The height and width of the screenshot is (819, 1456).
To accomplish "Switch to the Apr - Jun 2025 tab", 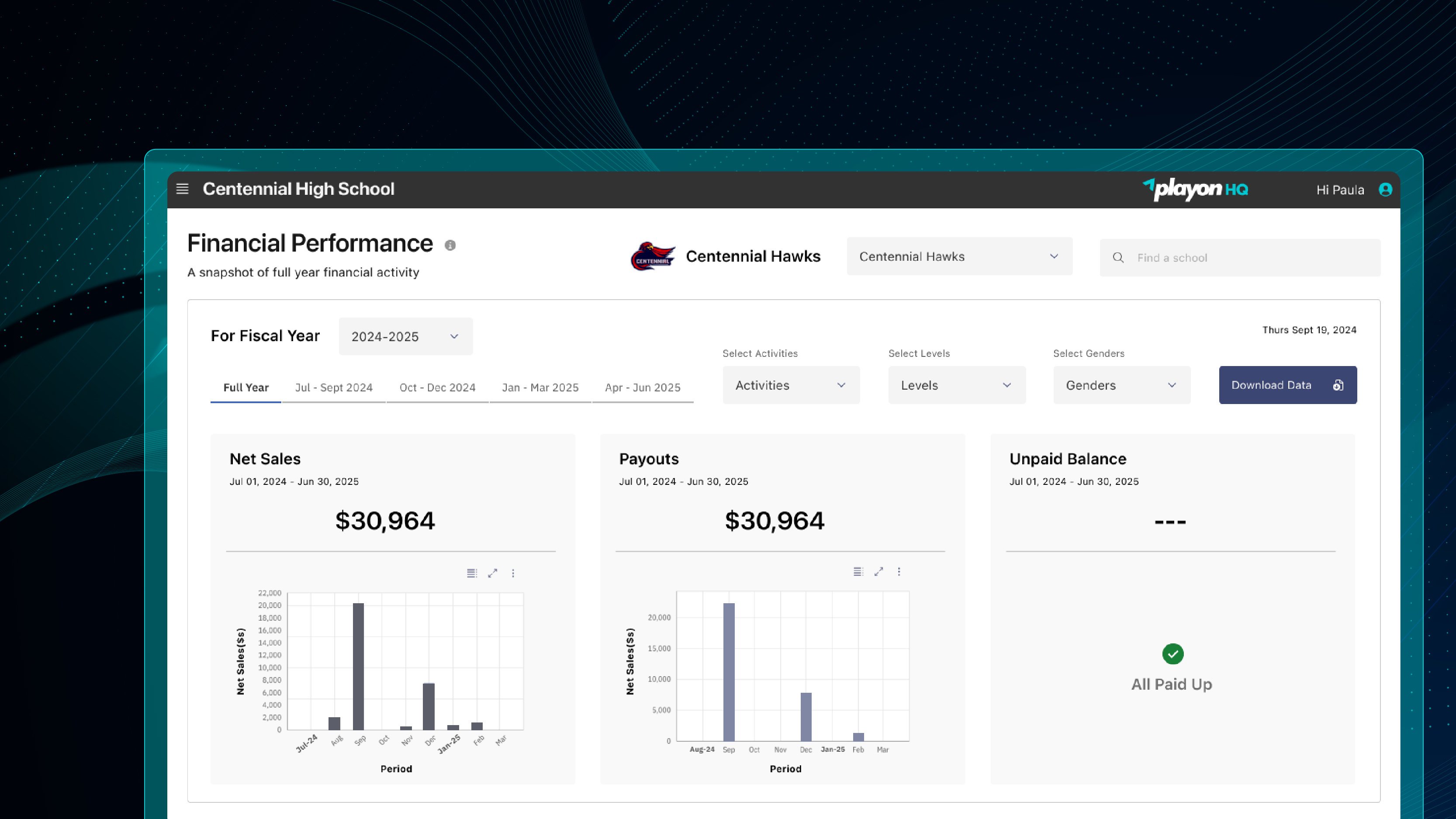I will (x=642, y=388).
